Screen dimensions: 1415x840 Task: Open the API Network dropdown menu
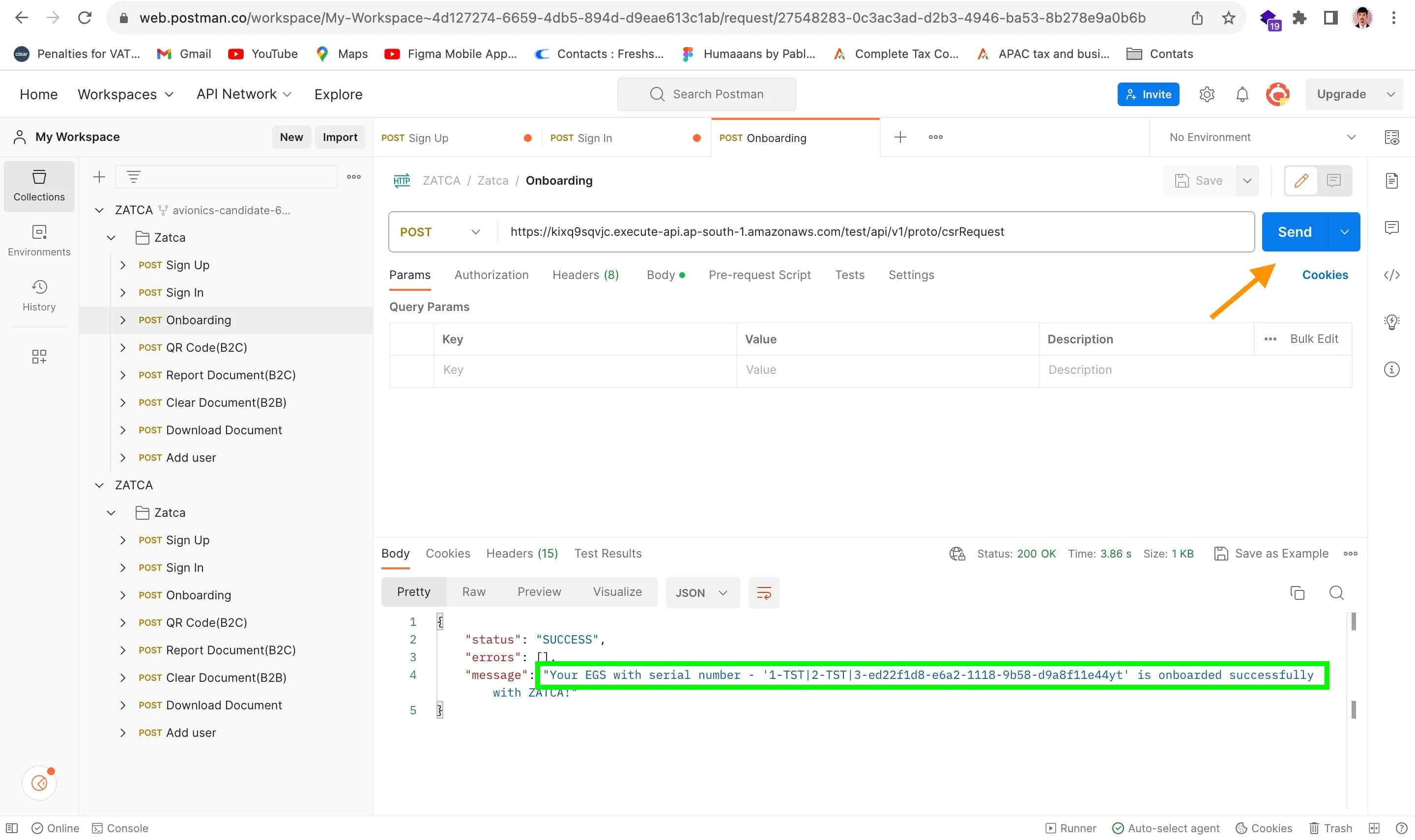coord(243,94)
